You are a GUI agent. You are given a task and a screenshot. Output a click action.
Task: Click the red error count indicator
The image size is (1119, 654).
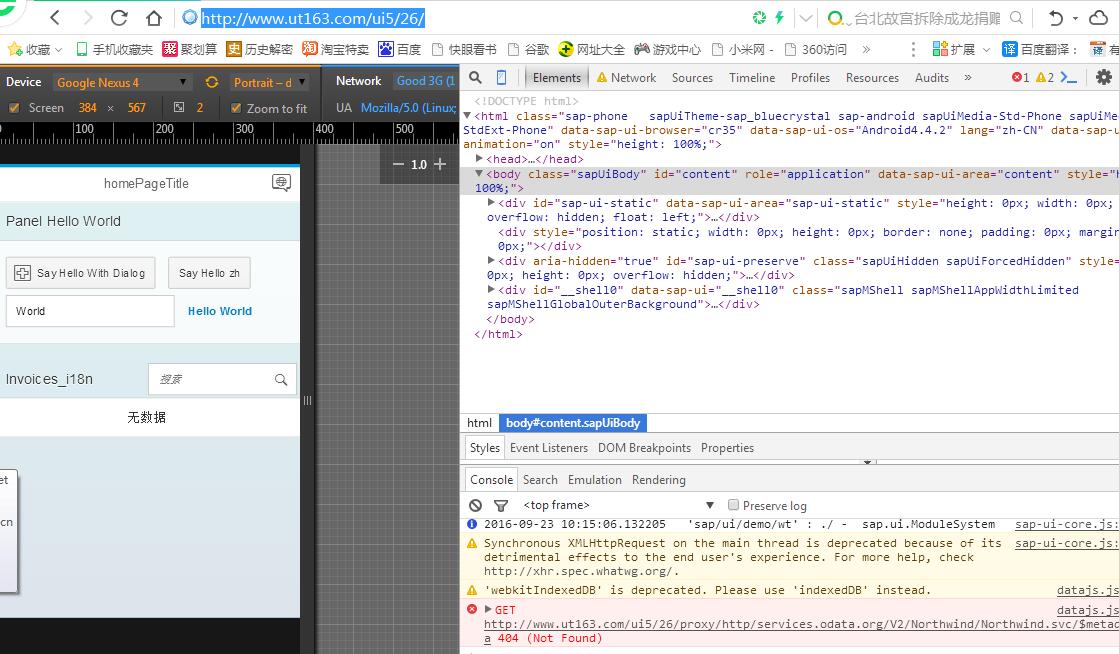pyautogui.click(x=1021, y=78)
